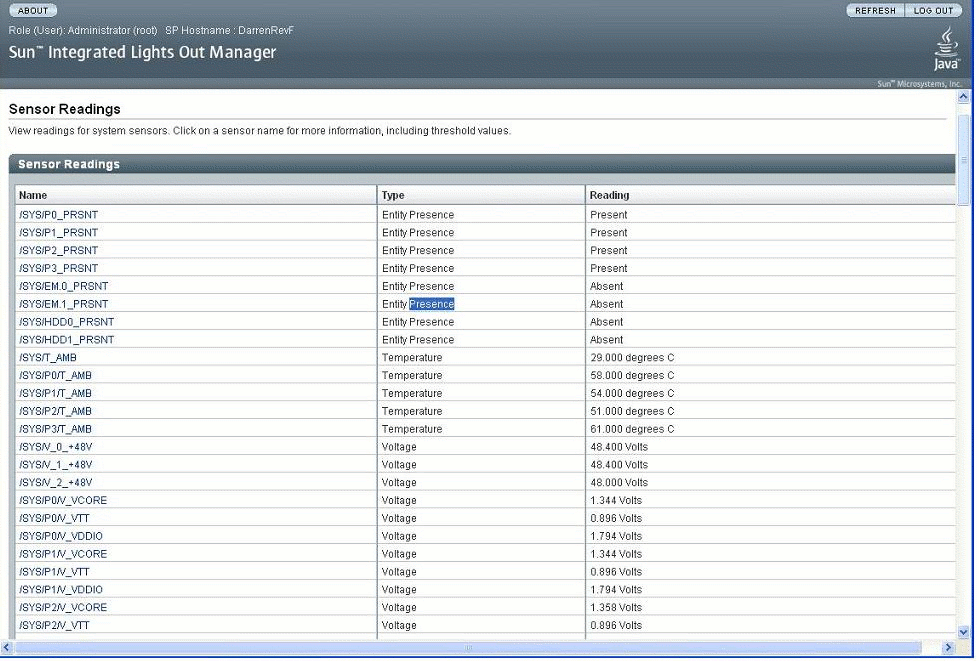Click the horizontal scrollbar right arrow
This screenshot has height=661, width=979.
[x=948, y=647]
